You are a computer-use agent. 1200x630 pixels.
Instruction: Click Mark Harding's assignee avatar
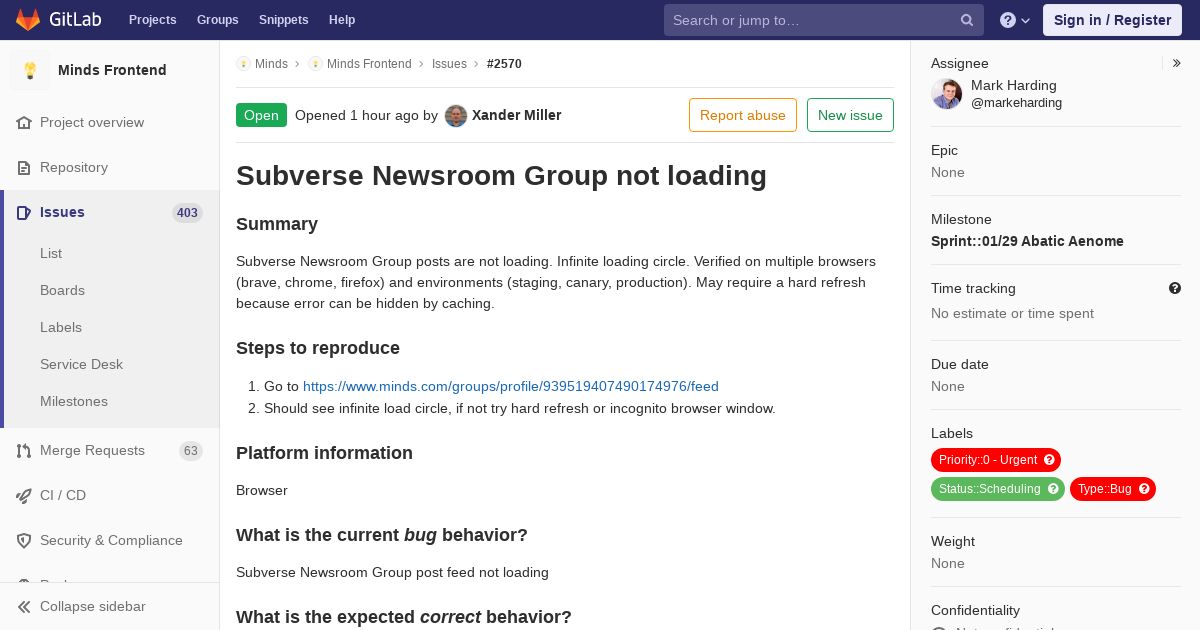coord(946,94)
